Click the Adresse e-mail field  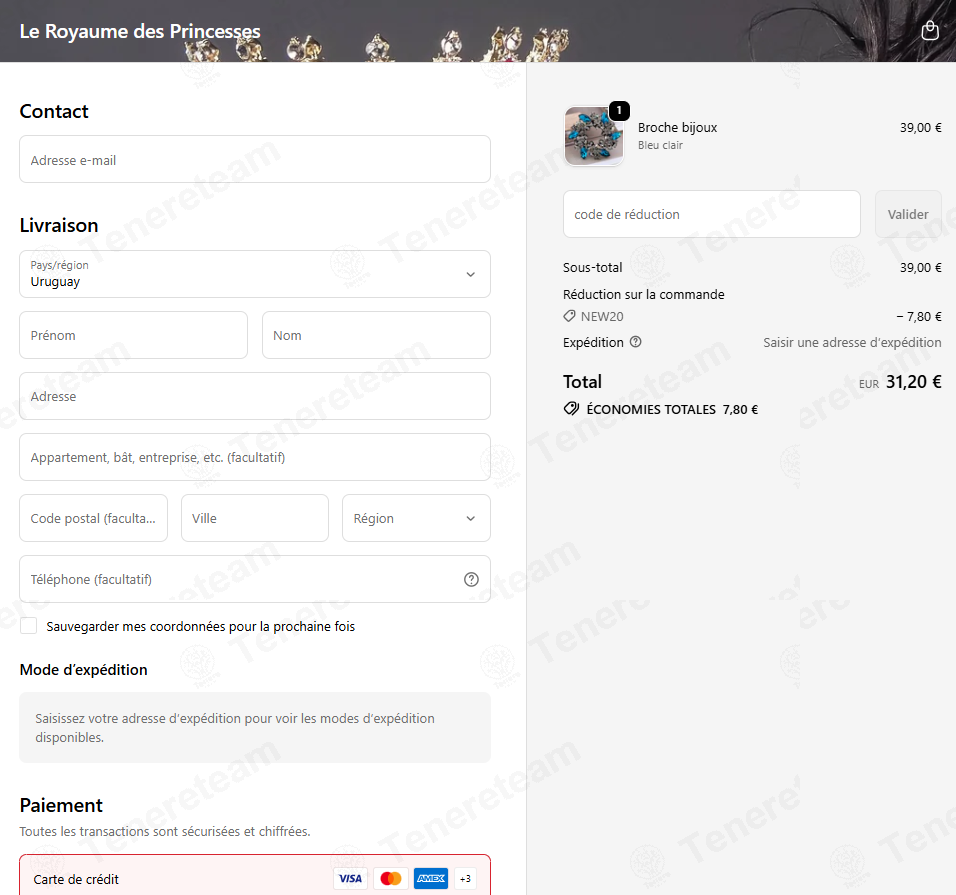pos(255,159)
